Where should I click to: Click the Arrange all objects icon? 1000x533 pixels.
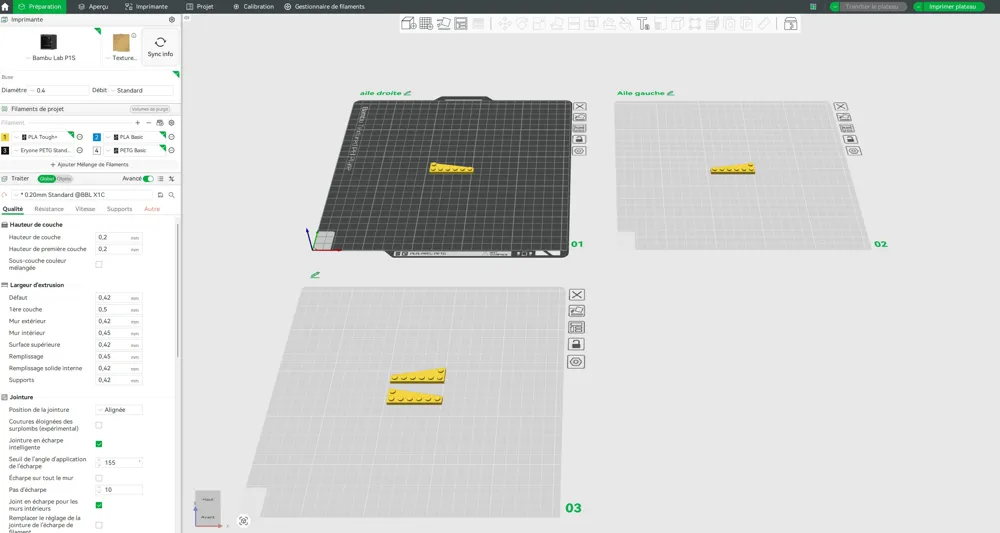point(460,24)
